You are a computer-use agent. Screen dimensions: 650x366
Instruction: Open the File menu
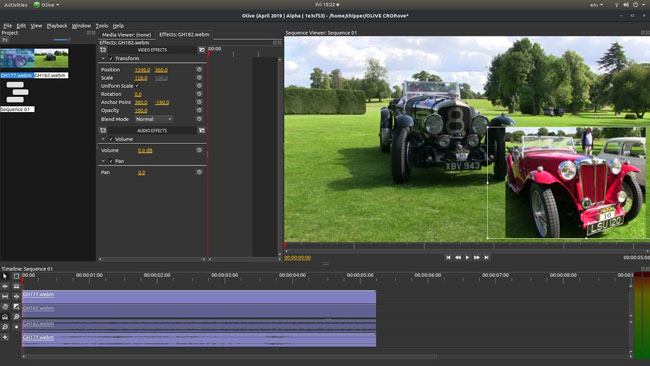click(7, 26)
